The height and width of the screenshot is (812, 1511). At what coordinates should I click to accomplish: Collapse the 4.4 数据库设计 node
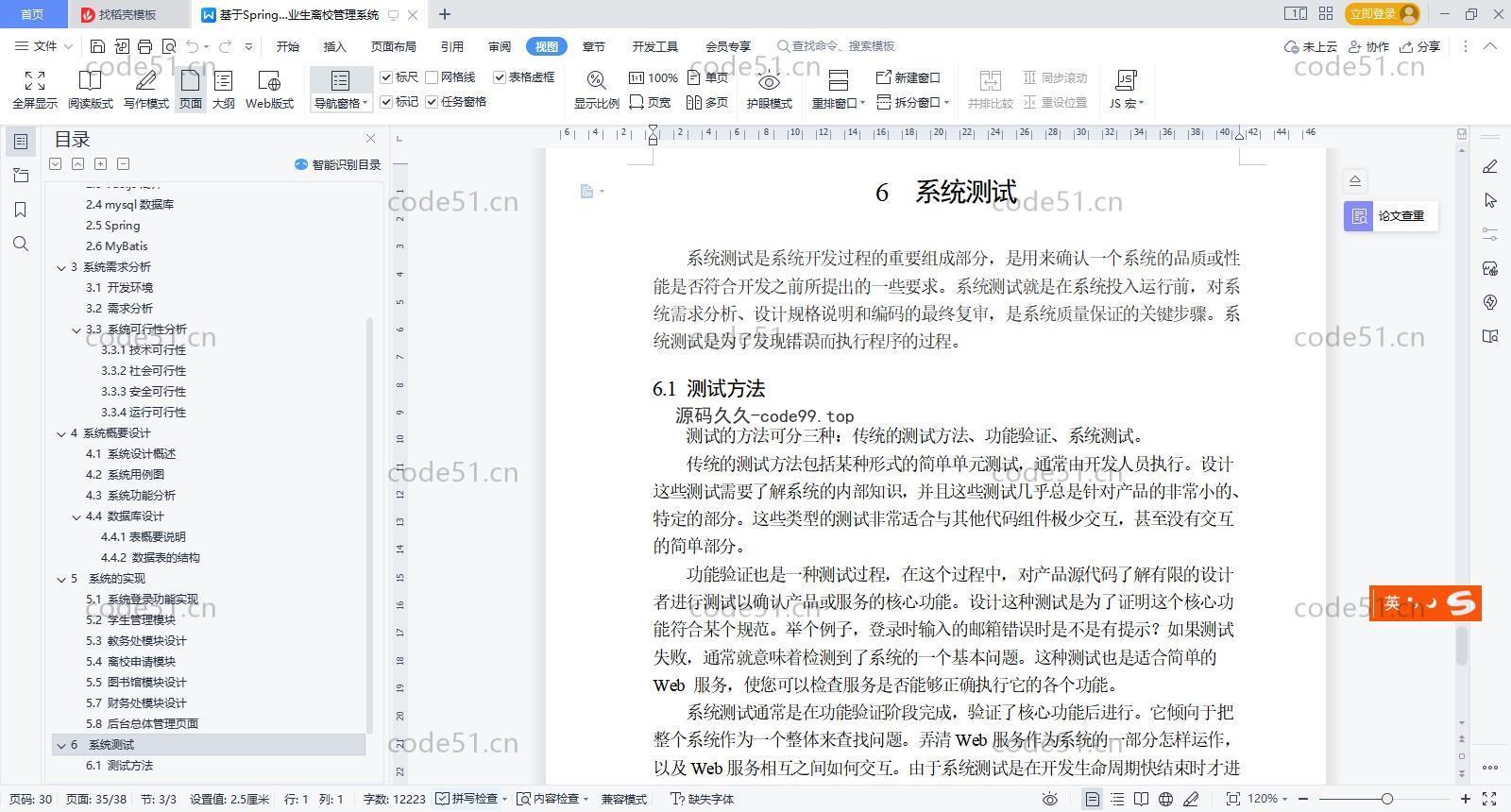click(x=76, y=516)
